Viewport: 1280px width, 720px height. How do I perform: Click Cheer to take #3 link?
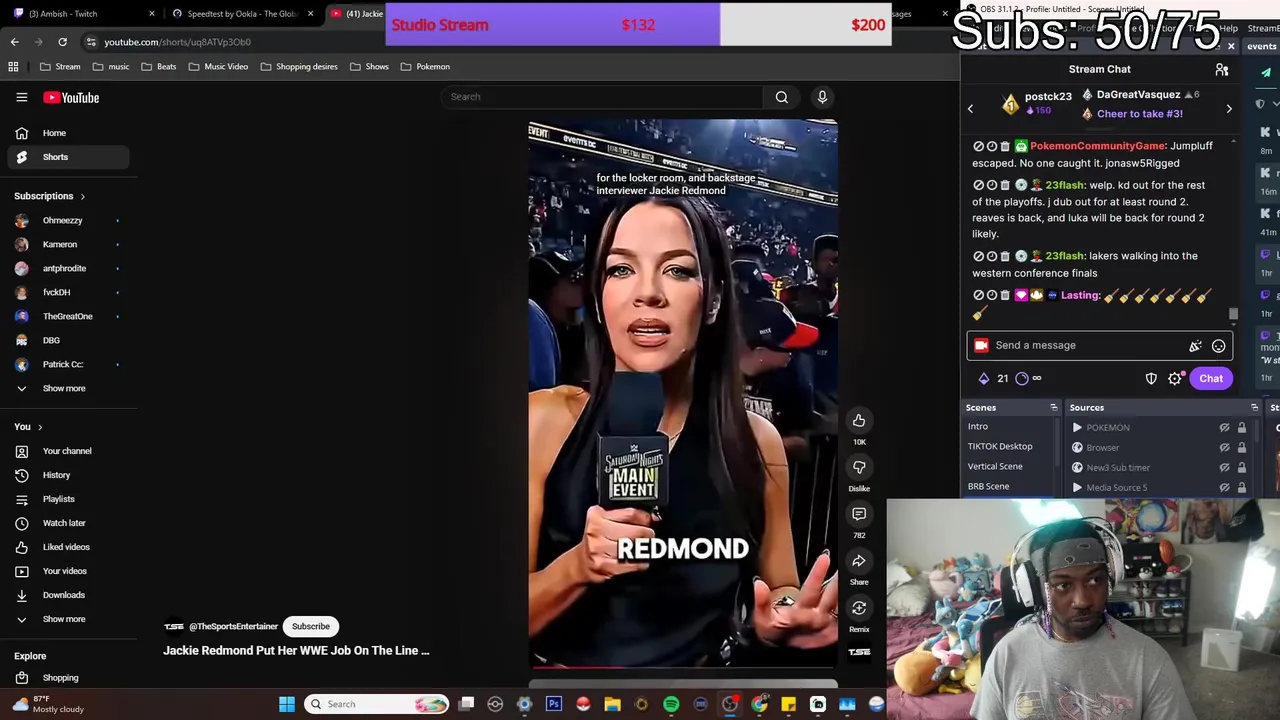point(1139,114)
